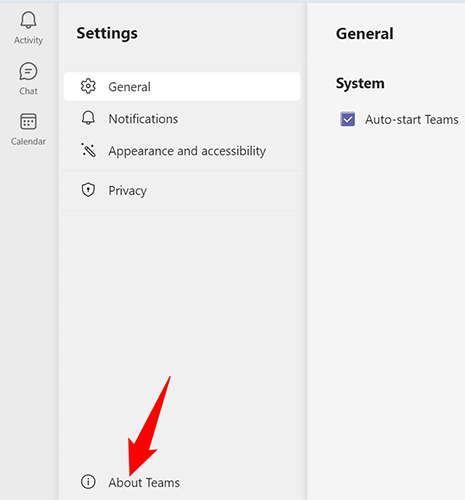Open Appearance and accessibility settings
Image resolution: width=465 pixels, height=500 pixels.
(182, 151)
